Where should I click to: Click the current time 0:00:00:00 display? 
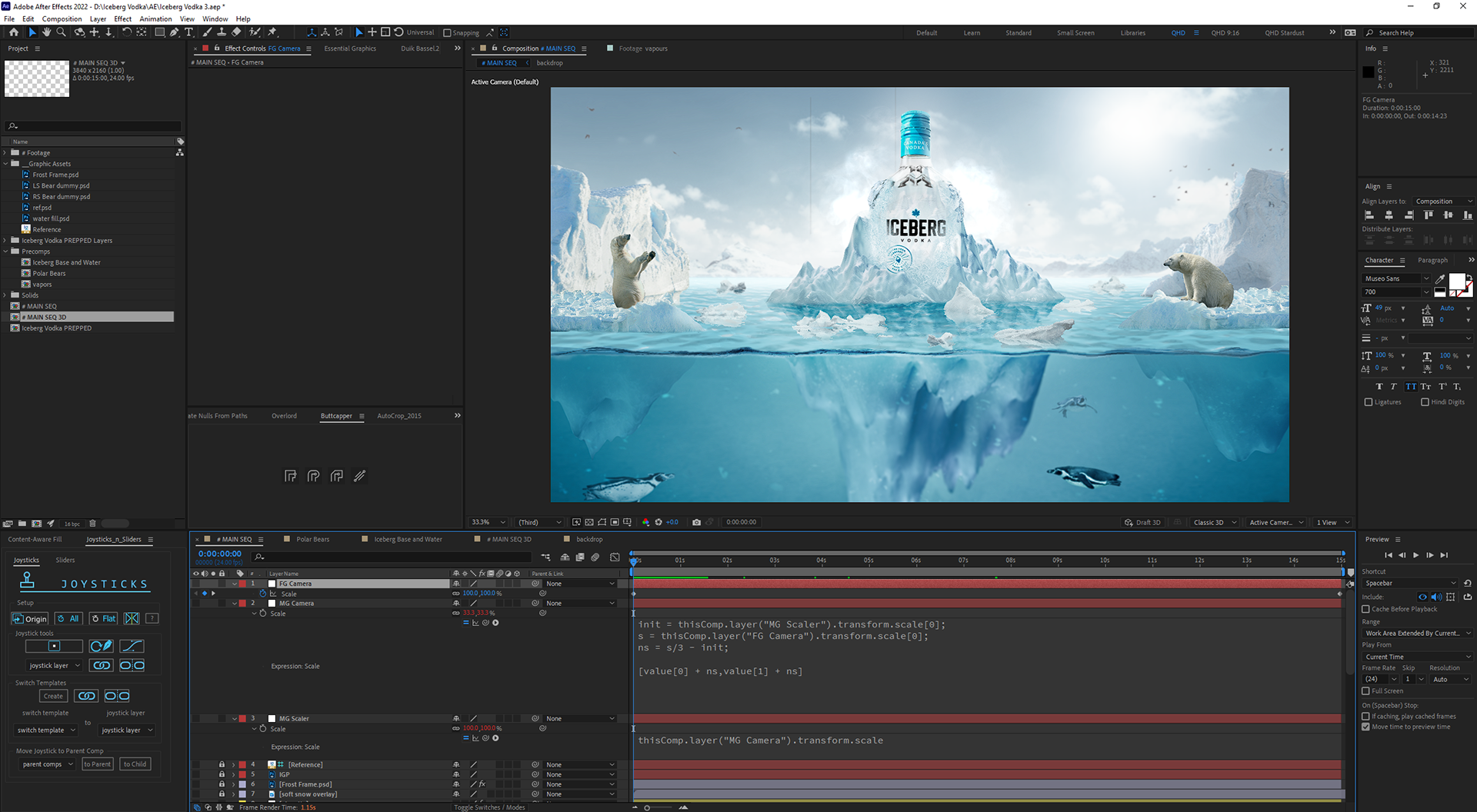click(x=220, y=554)
